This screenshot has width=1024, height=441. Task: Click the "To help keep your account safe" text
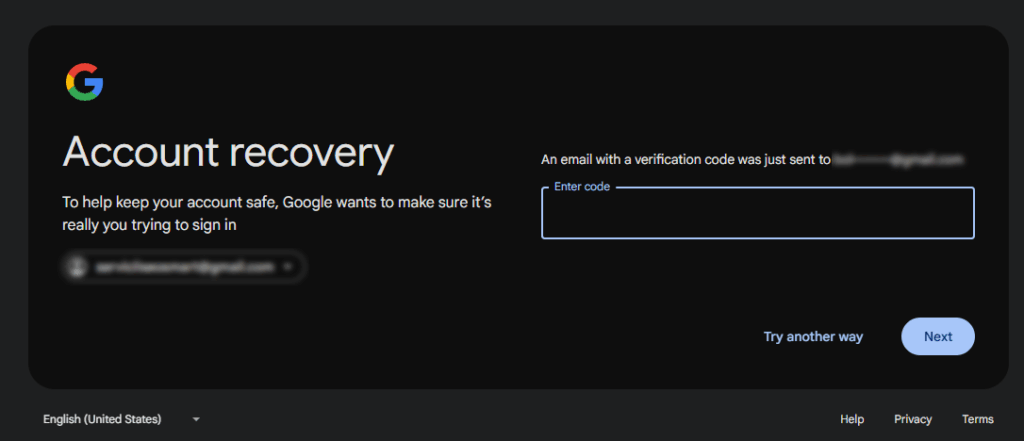pos(277,214)
